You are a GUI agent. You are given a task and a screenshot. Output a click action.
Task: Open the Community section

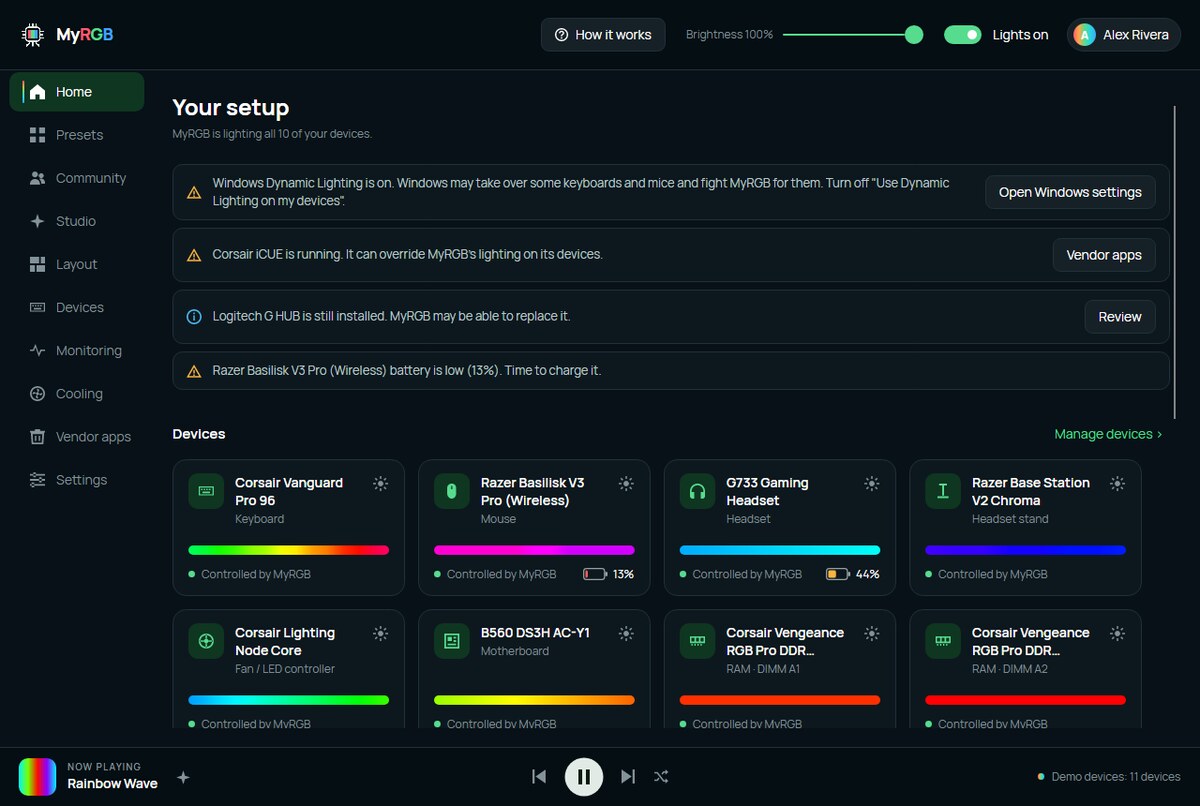click(x=77, y=178)
